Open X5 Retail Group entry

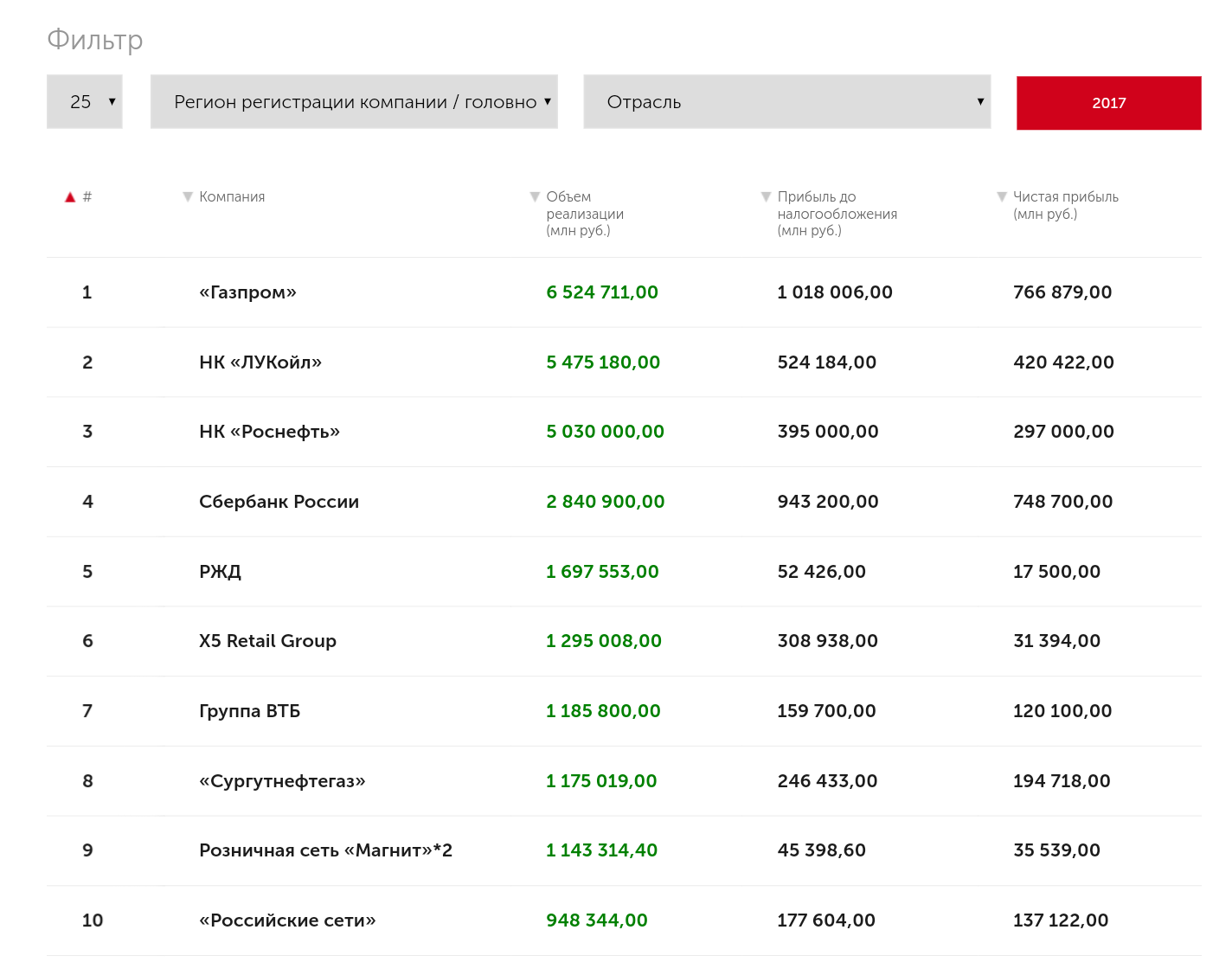(x=267, y=641)
